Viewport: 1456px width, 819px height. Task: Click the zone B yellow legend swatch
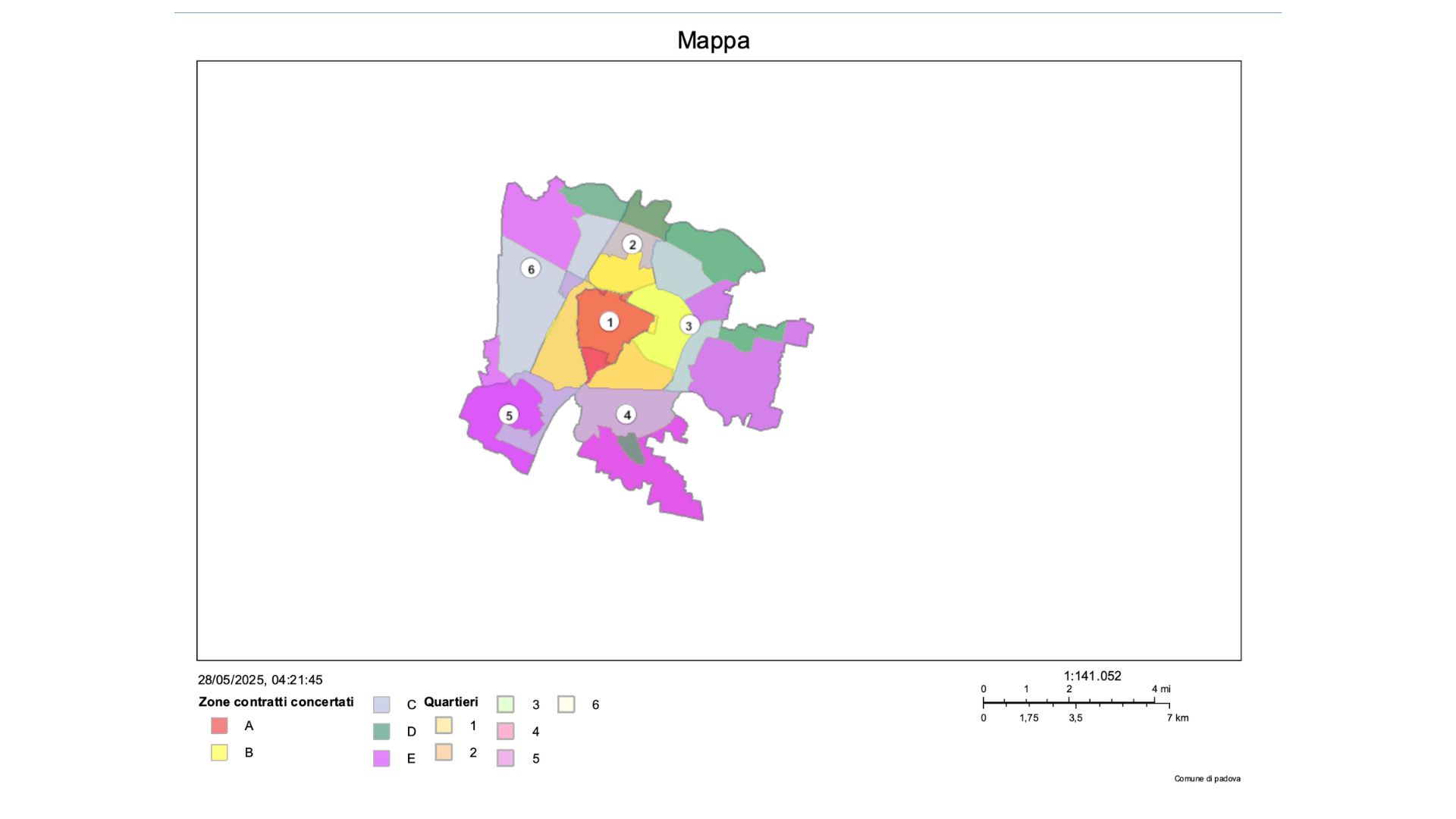219,753
